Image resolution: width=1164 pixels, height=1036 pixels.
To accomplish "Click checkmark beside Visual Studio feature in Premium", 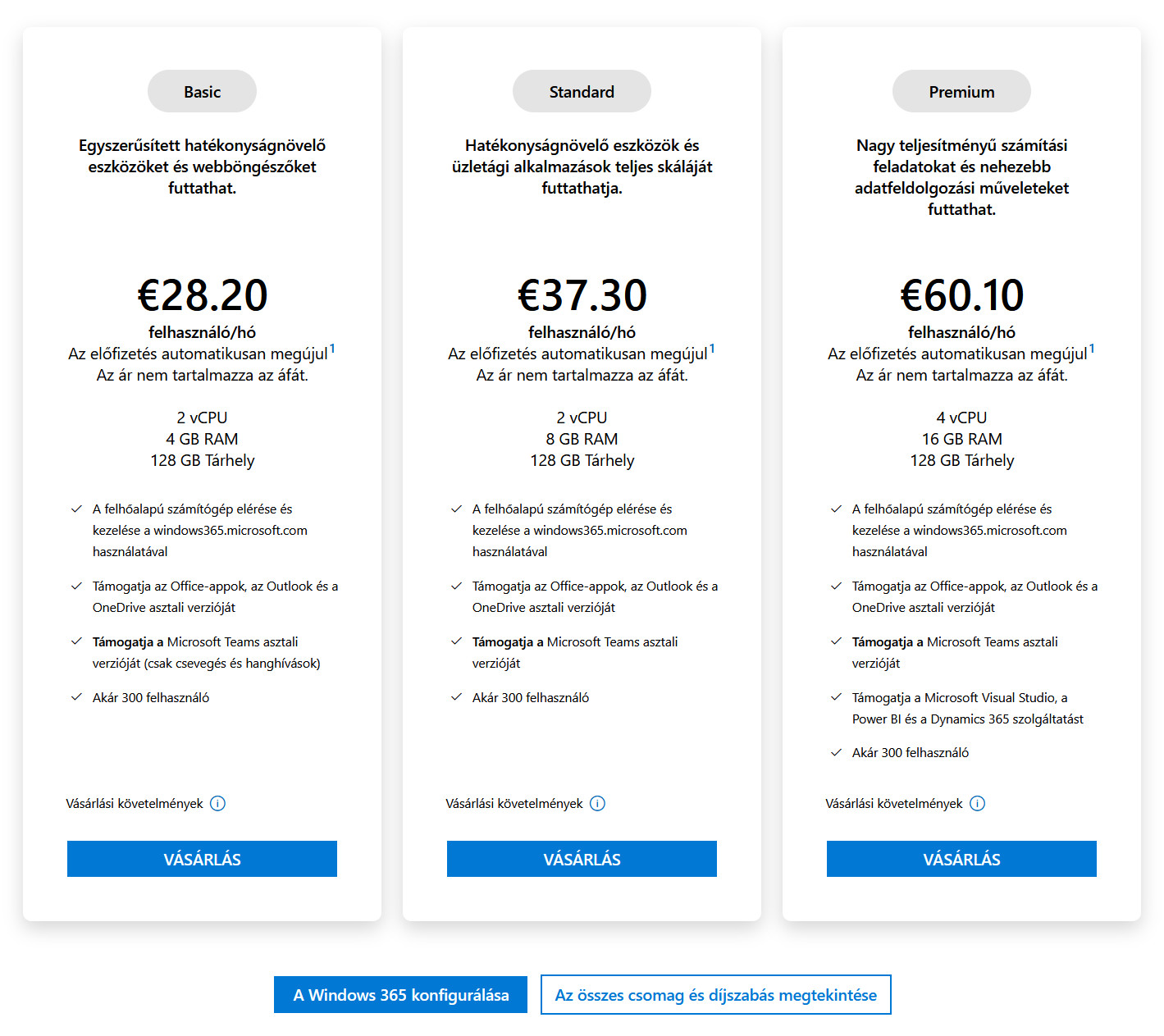I will [836, 697].
